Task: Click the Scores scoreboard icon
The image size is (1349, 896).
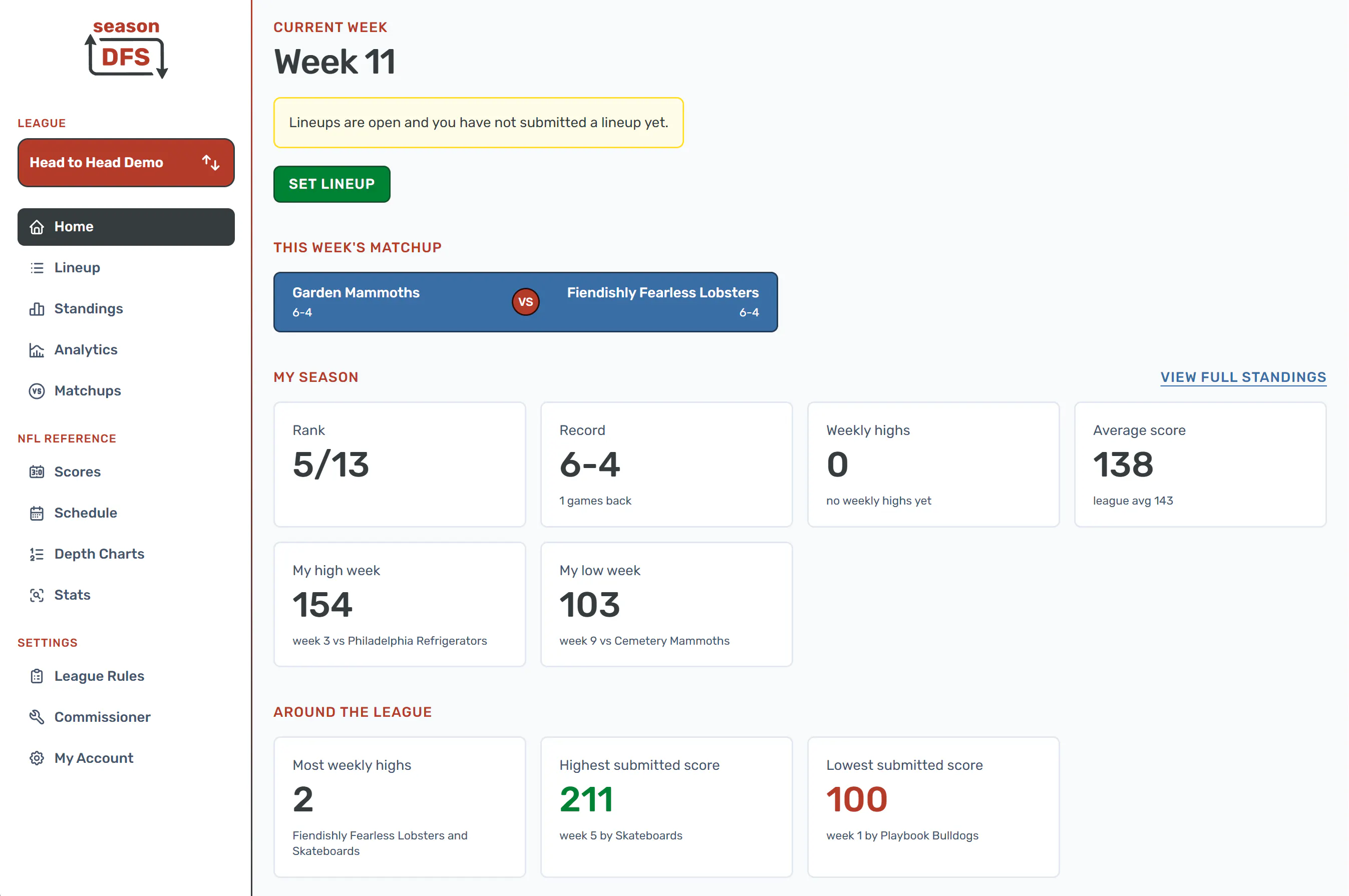Action: (37, 472)
